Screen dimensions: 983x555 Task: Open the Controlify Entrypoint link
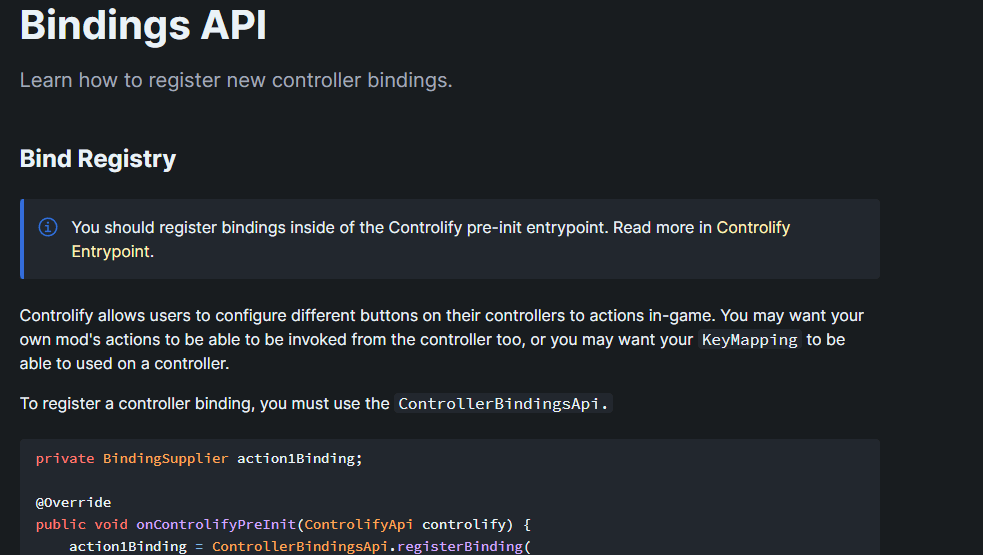[753, 228]
